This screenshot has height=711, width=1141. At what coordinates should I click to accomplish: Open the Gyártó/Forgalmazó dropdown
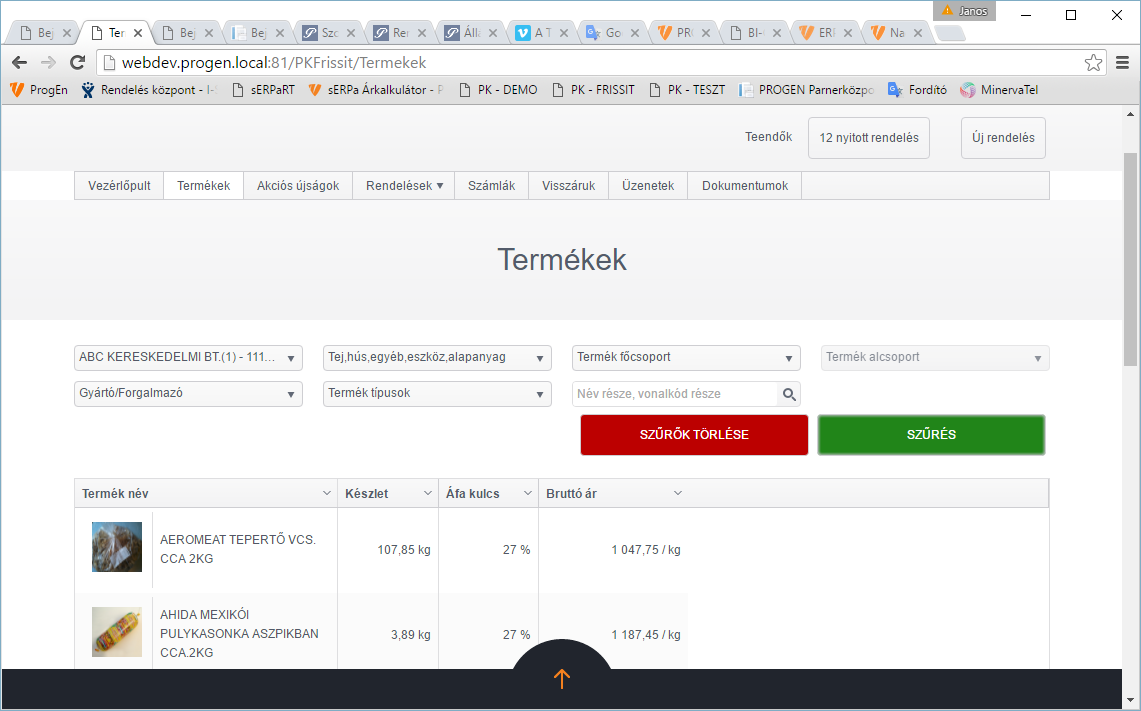point(188,393)
